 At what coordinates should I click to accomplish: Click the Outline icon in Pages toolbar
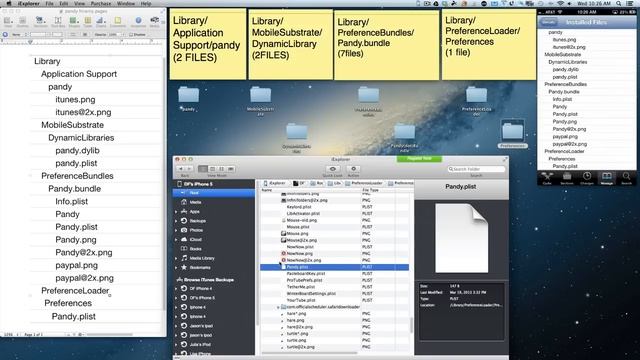click(23, 20)
